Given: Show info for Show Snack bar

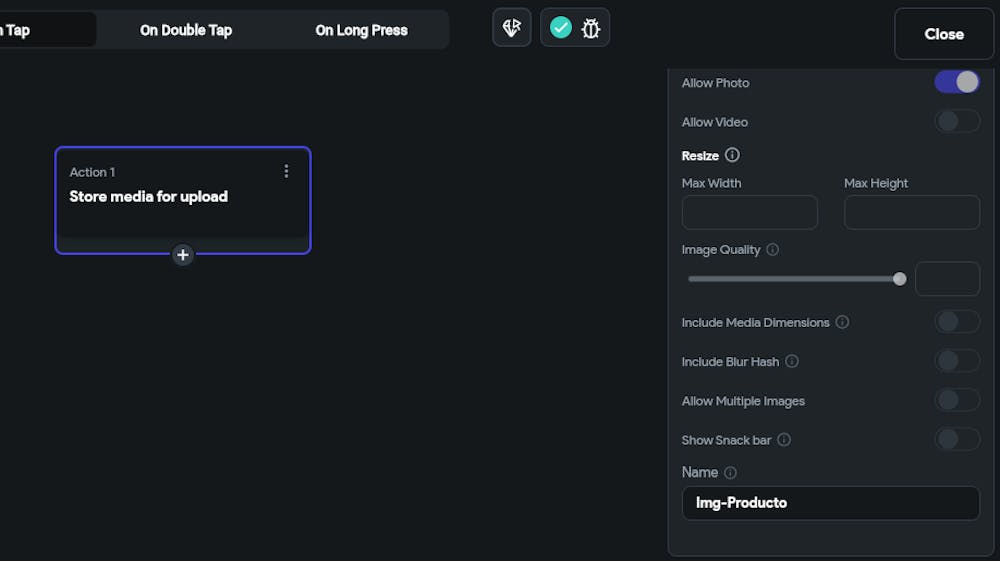Looking at the screenshot, I should pos(784,440).
